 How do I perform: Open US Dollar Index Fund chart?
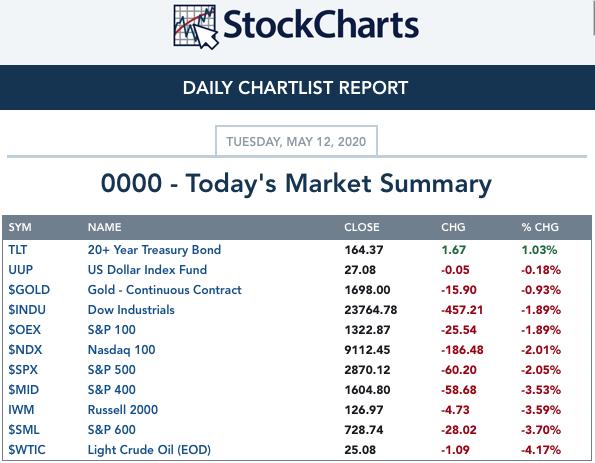(x=147, y=270)
